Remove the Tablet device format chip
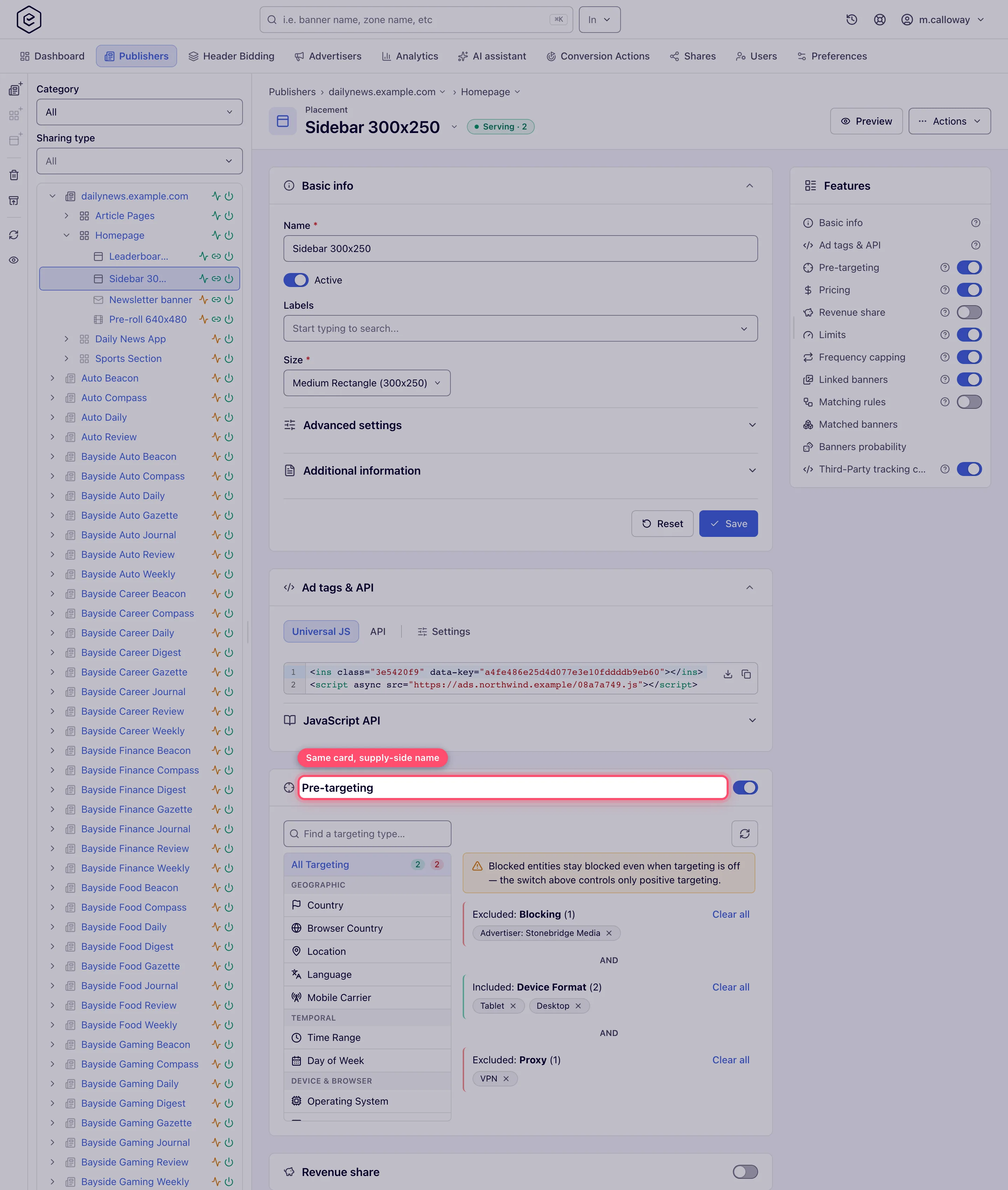 click(513, 1006)
